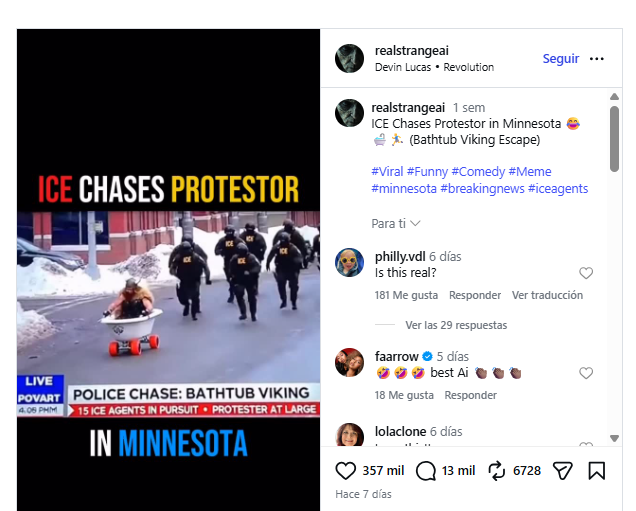Follow realstrangeai with the Seguir button
This screenshot has width=636, height=511.
point(561,59)
